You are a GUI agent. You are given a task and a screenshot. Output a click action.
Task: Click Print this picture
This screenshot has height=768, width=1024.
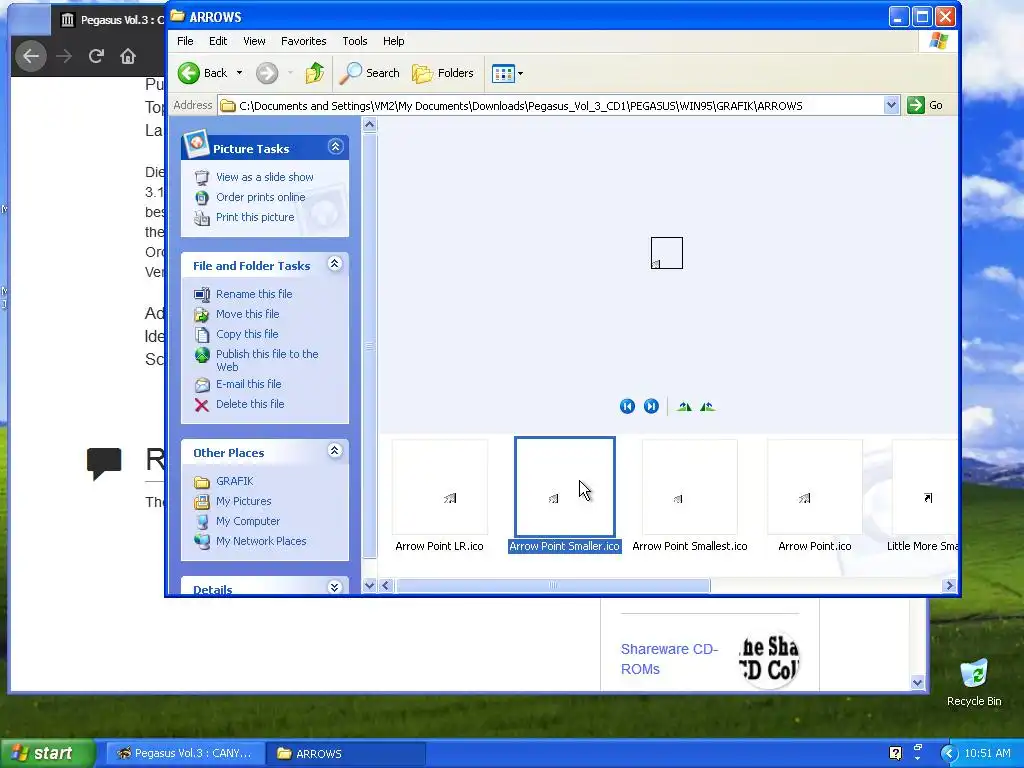pos(255,217)
